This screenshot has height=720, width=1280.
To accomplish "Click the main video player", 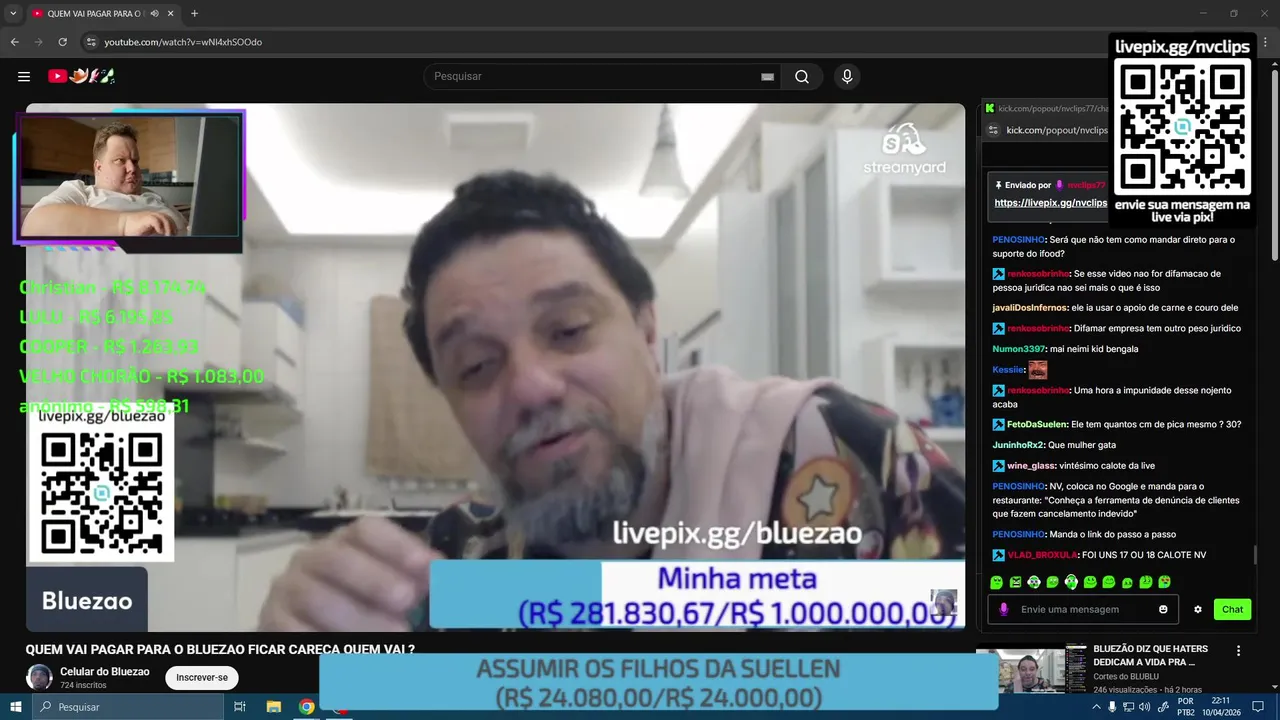I will click(x=495, y=367).
